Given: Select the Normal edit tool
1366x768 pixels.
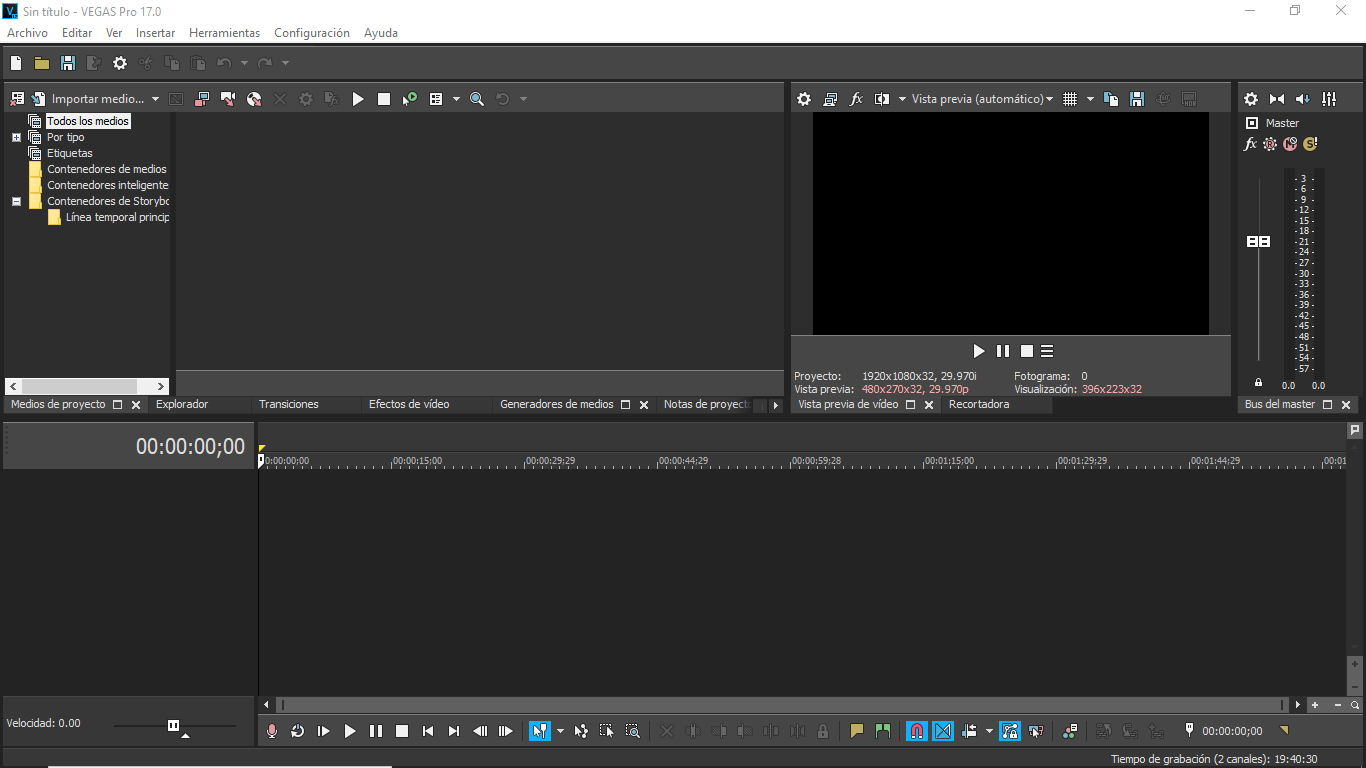Looking at the screenshot, I should [540, 731].
